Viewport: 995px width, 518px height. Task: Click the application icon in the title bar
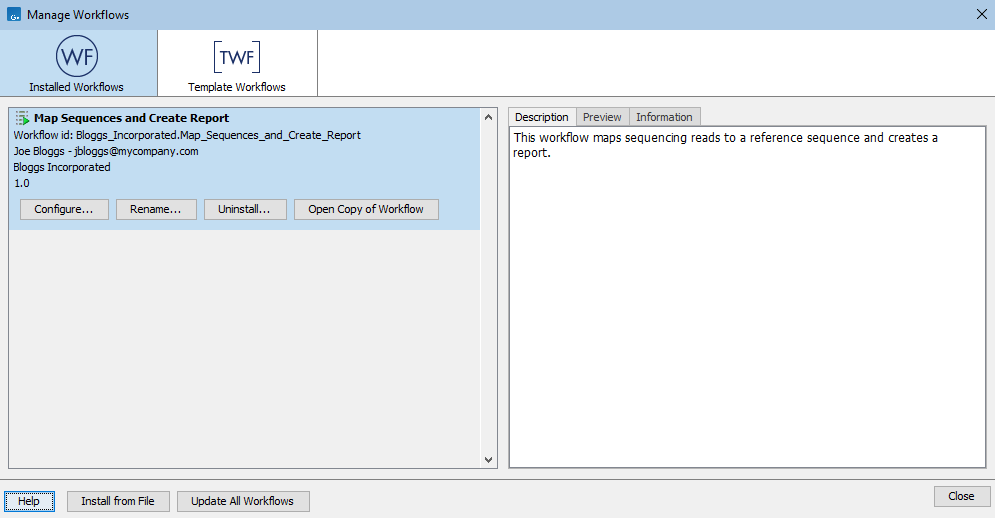pos(13,15)
